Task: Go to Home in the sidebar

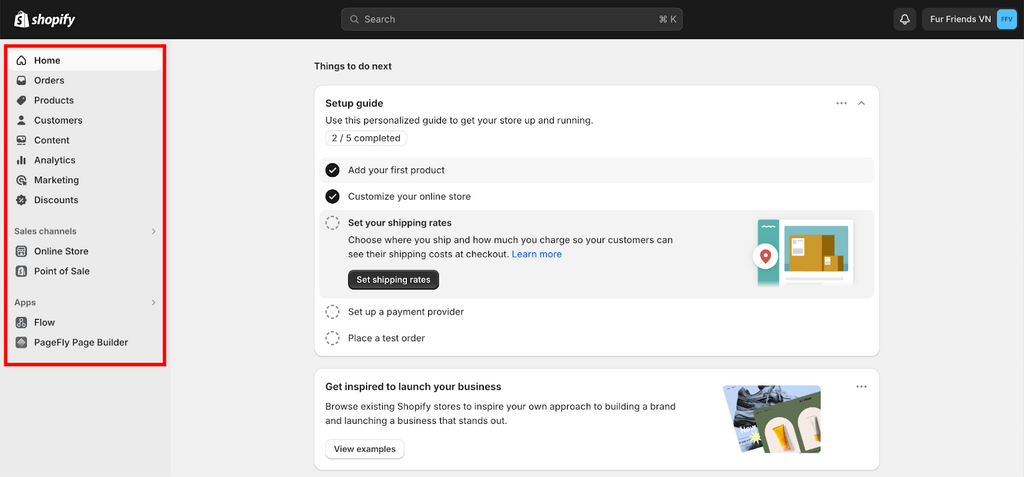Action: click(86, 60)
